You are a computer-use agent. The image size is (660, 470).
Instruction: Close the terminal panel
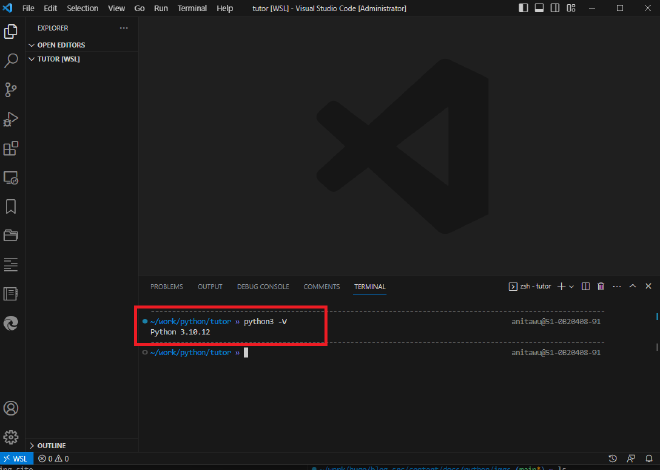(648, 286)
